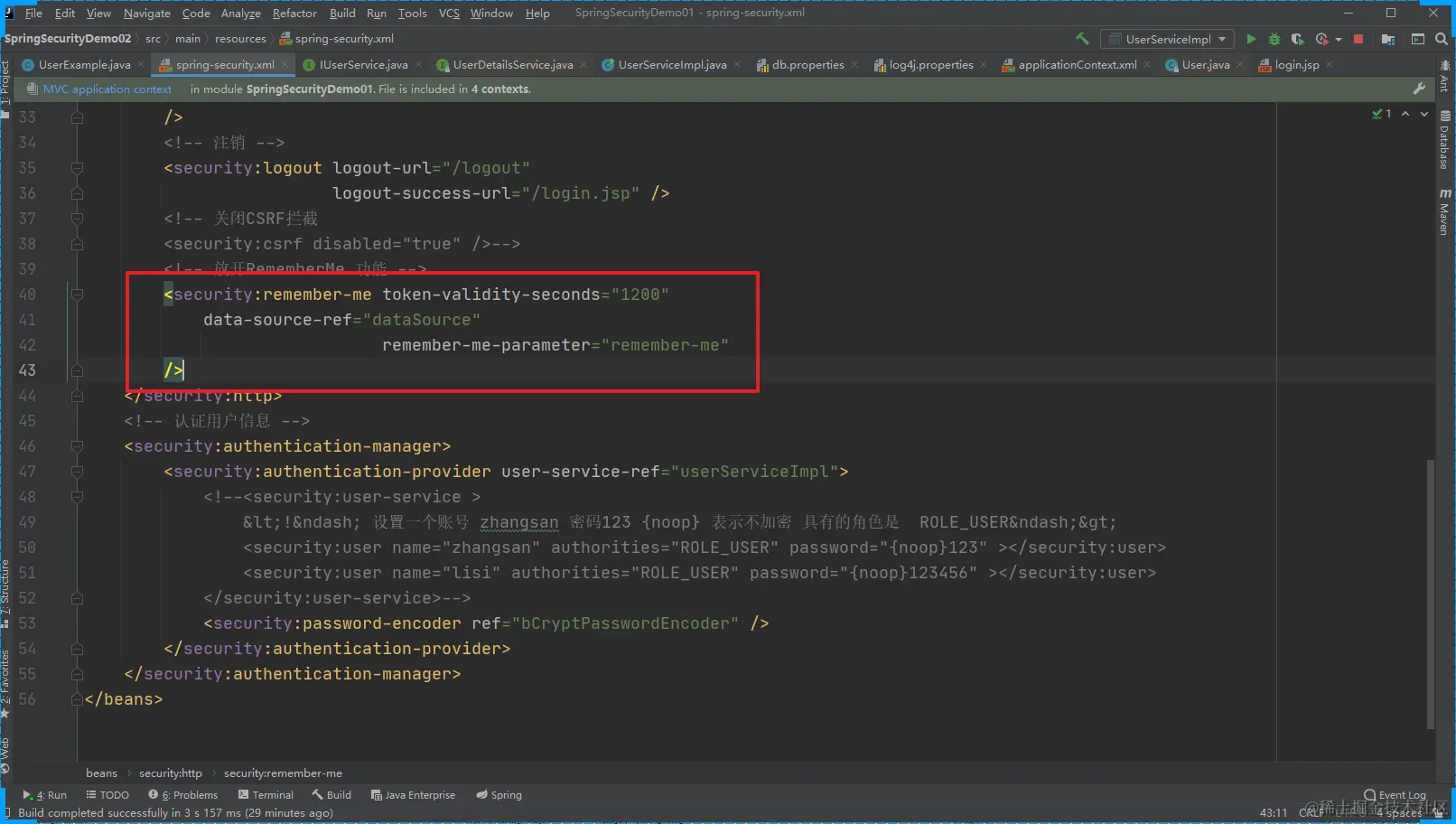Viewport: 1456px width, 824px height.
Task: Open the Structure tool window
Action: pos(5,593)
